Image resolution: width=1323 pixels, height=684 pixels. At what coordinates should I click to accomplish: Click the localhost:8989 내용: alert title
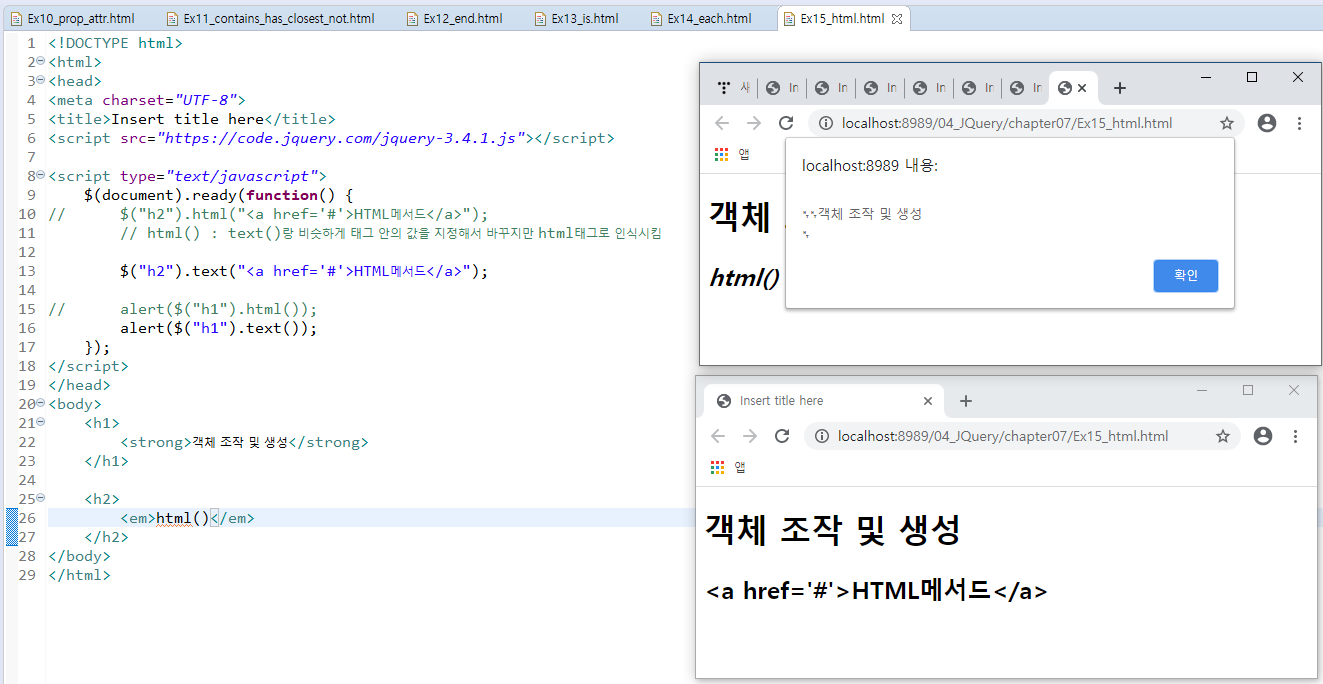[x=870, y=166]
